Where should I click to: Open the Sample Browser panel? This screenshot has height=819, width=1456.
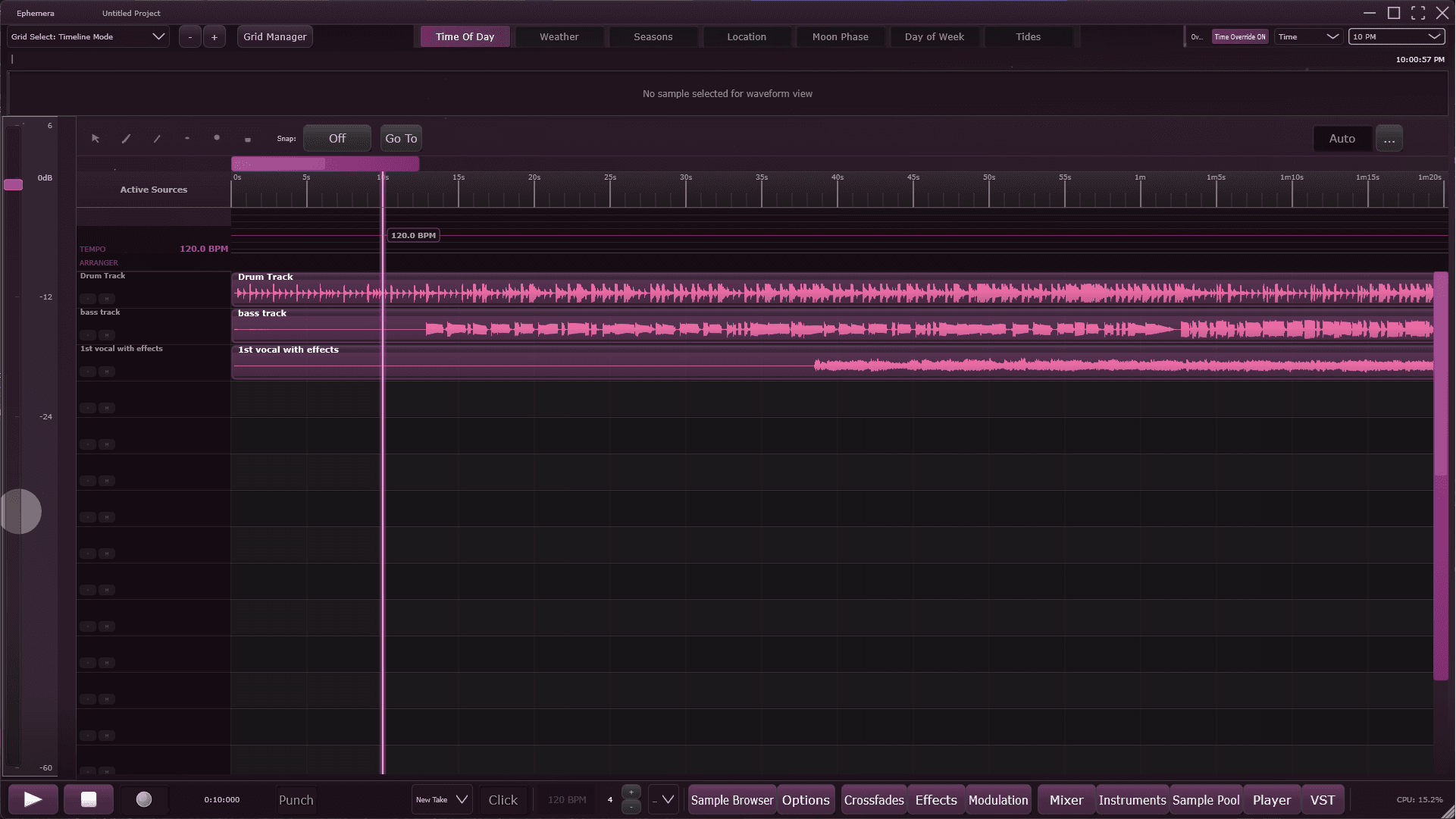point(731,800)
